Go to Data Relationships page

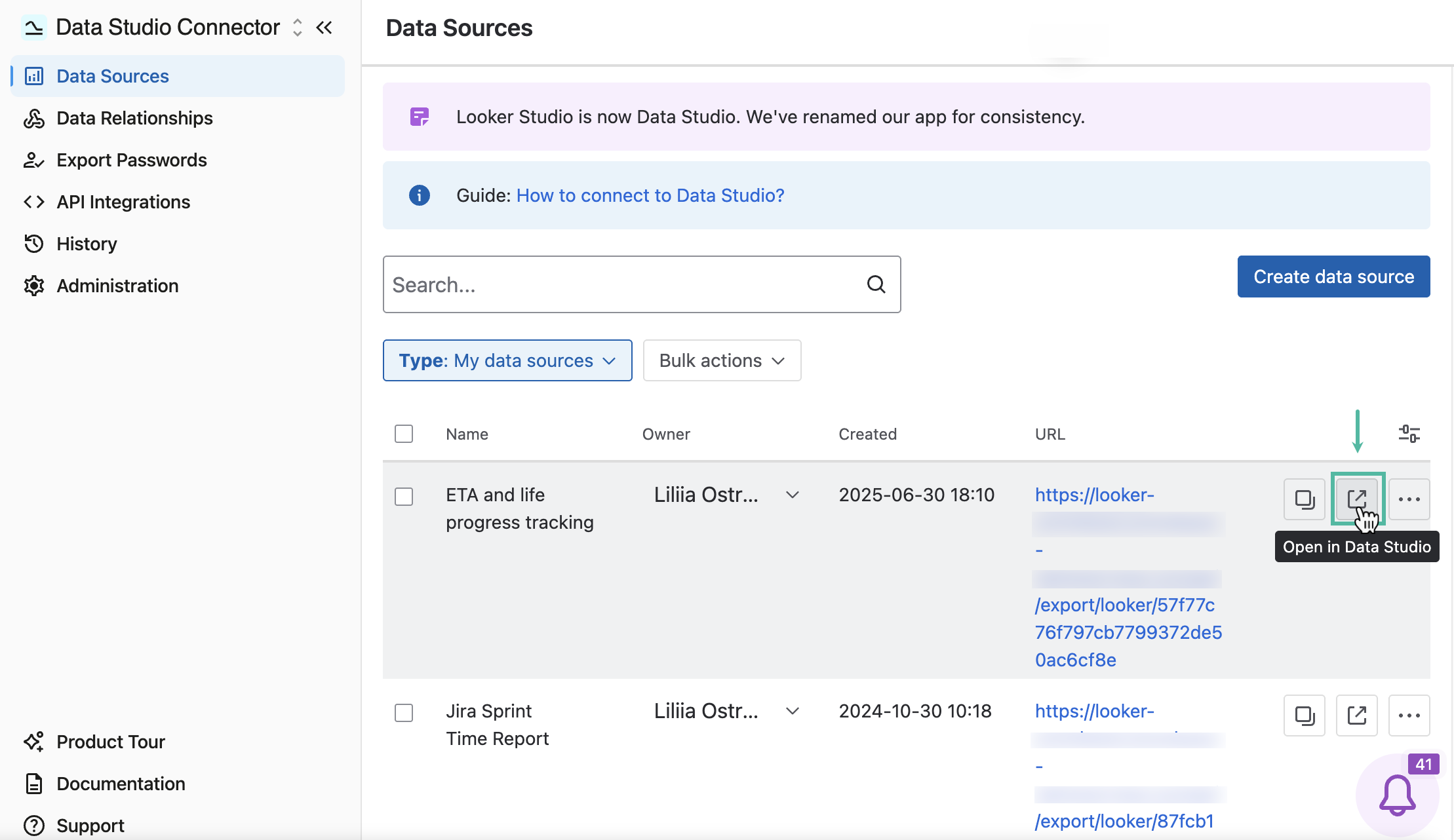(134, 118)
